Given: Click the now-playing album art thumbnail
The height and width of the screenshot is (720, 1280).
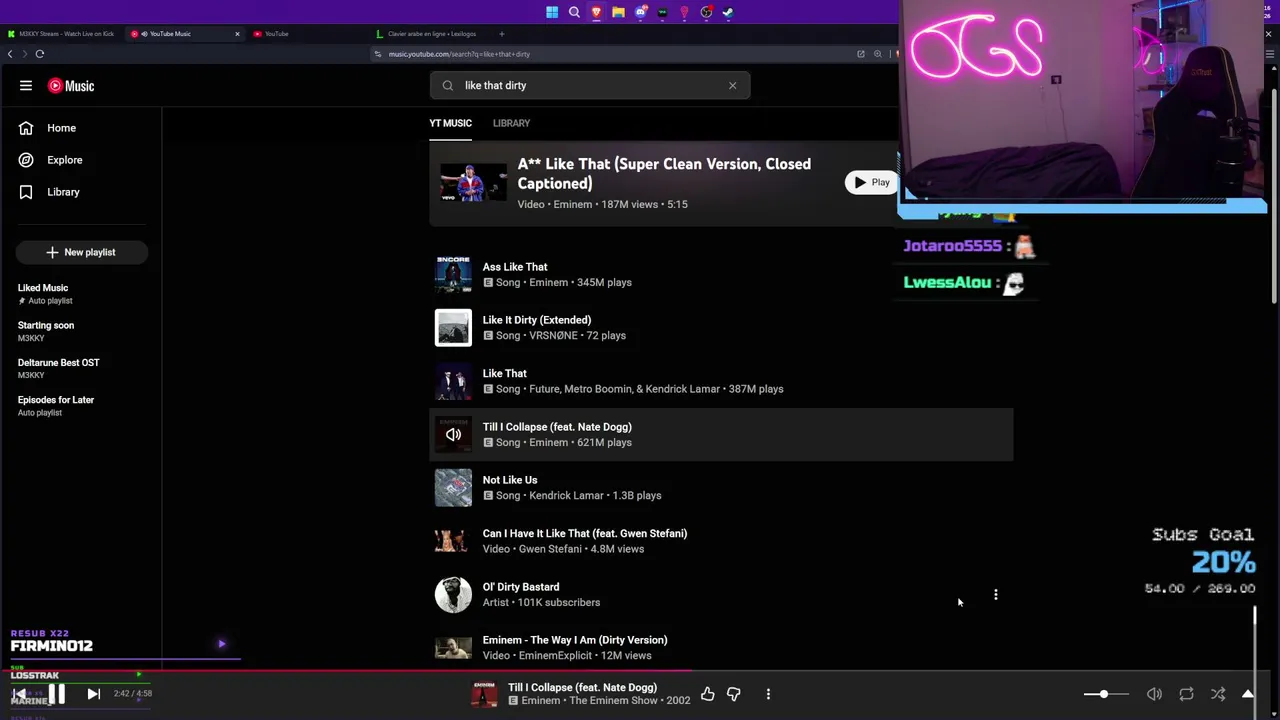Looking at the screenshot, I should 484,694.
